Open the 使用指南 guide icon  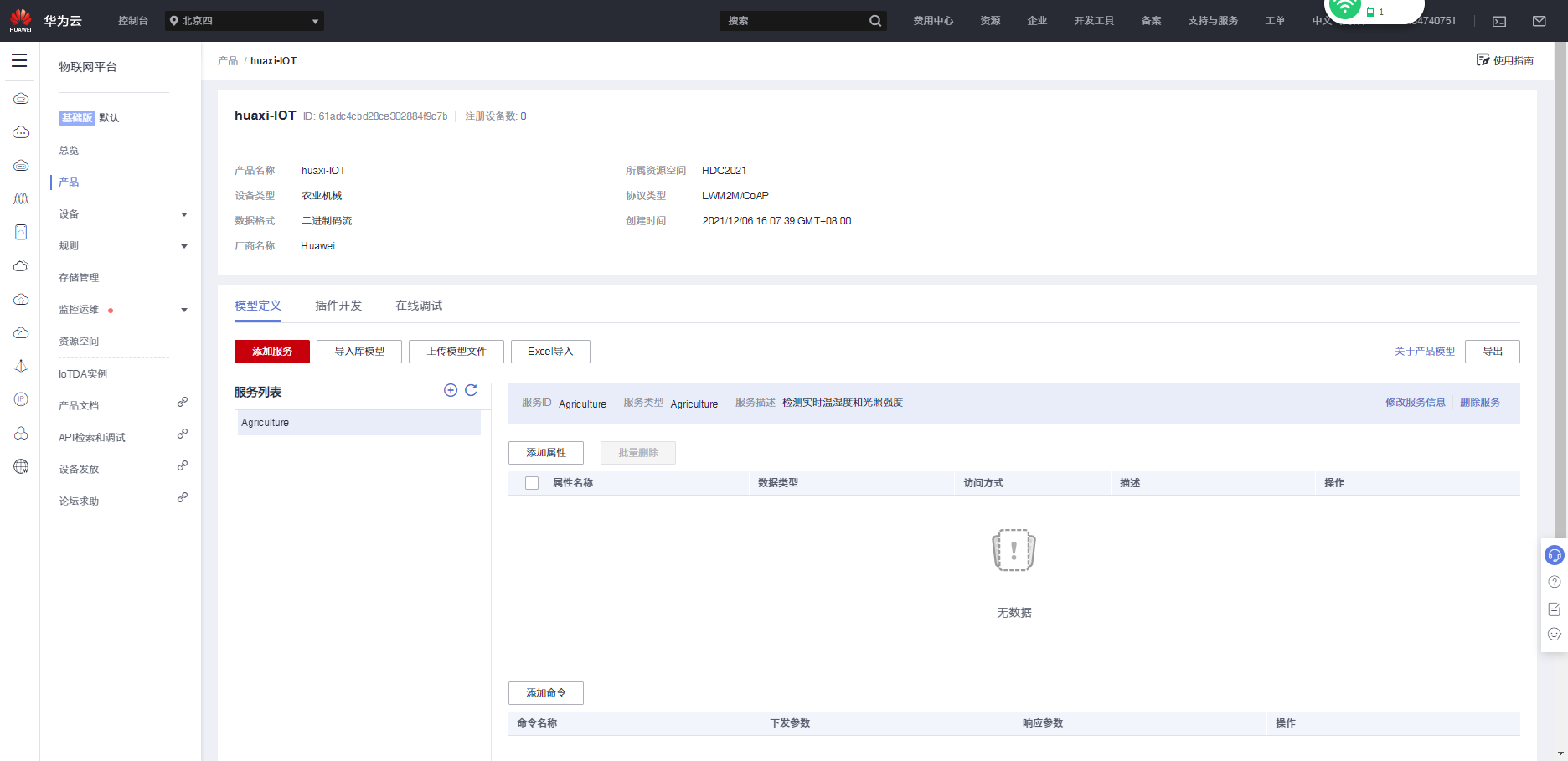[1483, 59]
